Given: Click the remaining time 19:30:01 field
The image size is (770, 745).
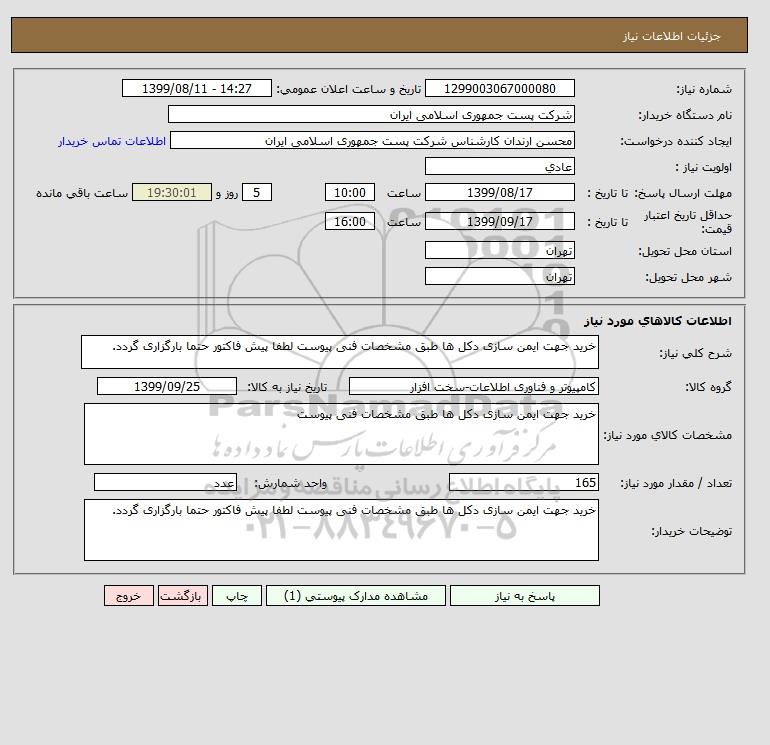Looking at the screenshot, I should 172,193.
